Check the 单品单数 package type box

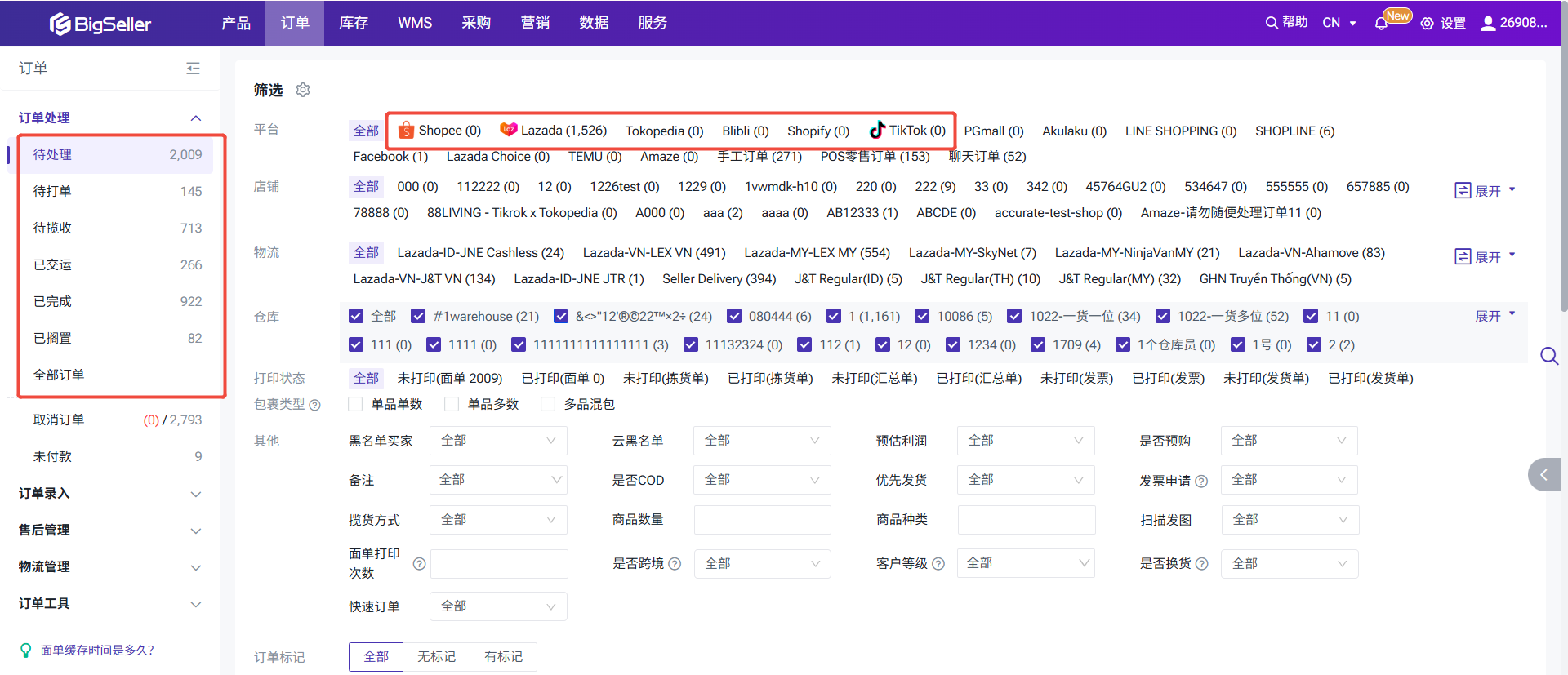pos(355,404)
